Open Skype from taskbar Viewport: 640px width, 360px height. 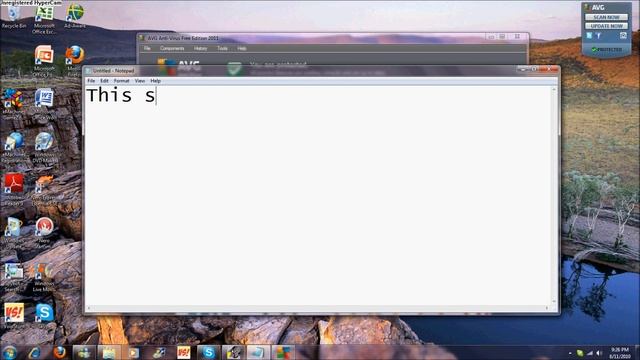coord(209,352)
